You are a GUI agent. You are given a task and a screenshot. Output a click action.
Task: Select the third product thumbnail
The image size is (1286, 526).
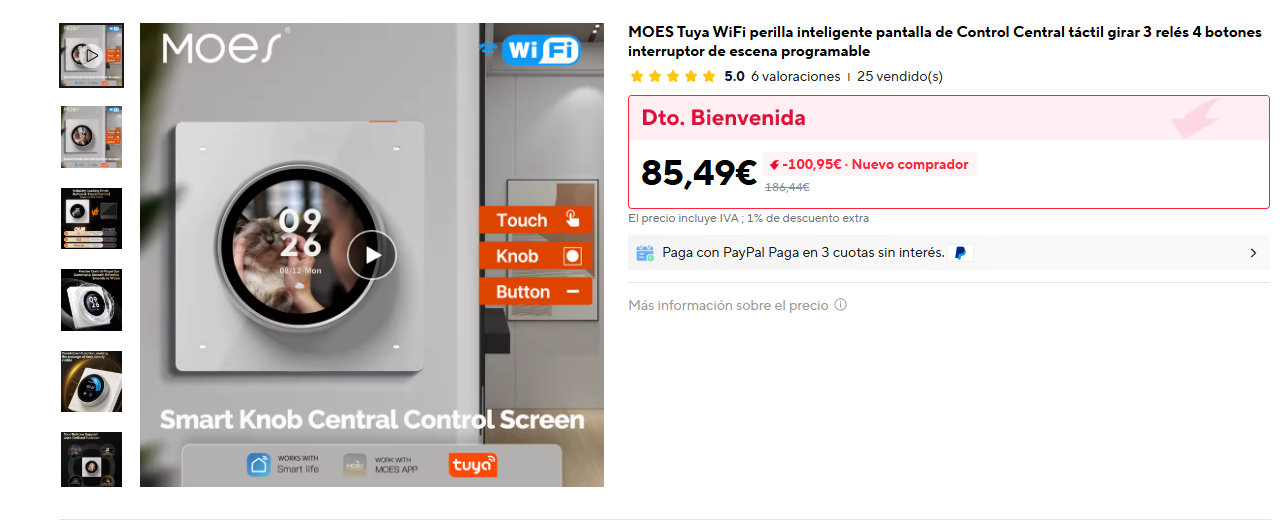pos(91,218)
